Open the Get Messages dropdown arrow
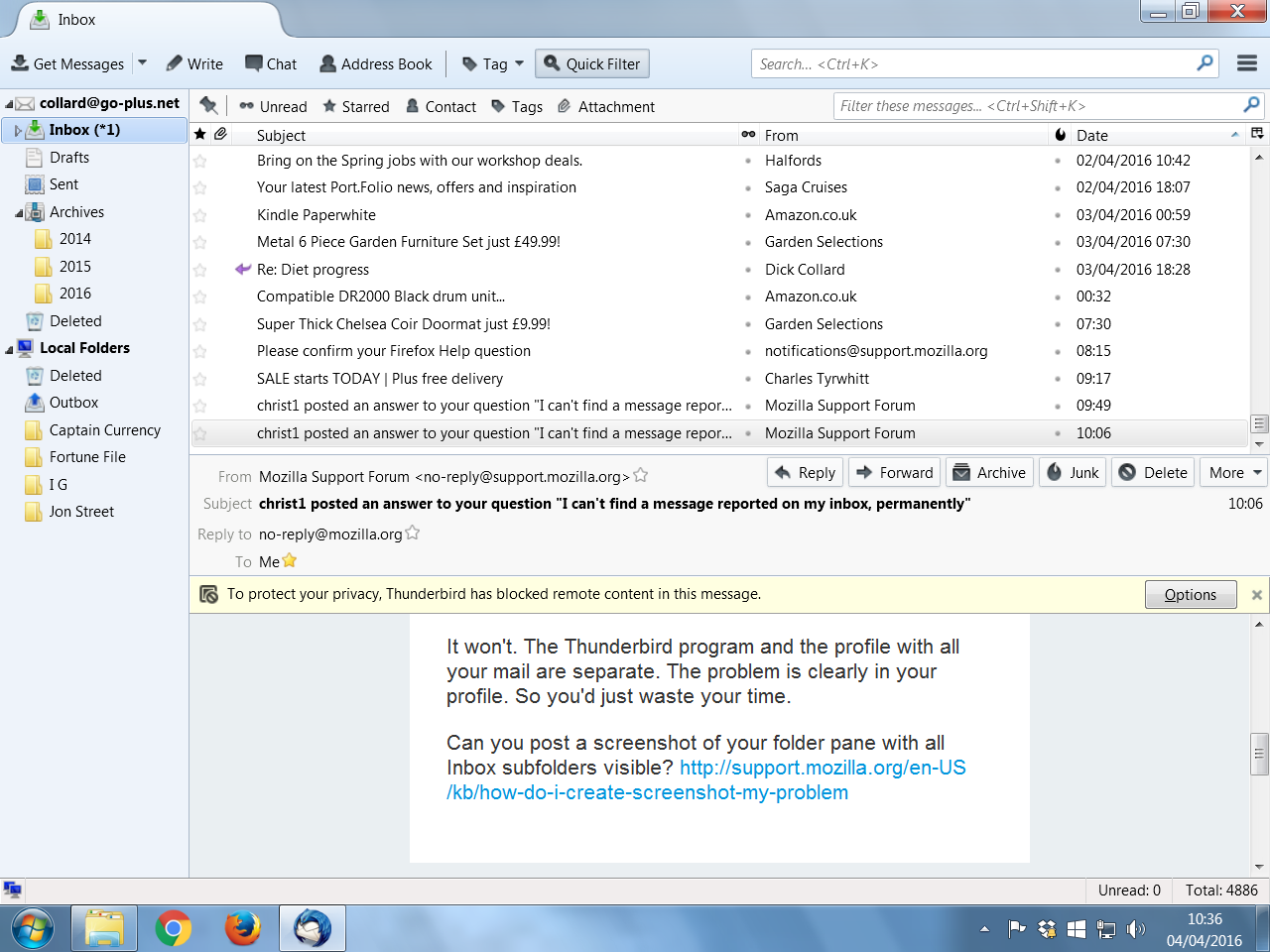The height and width of the screenshot is (952, 1270). [x=142, y=63]
